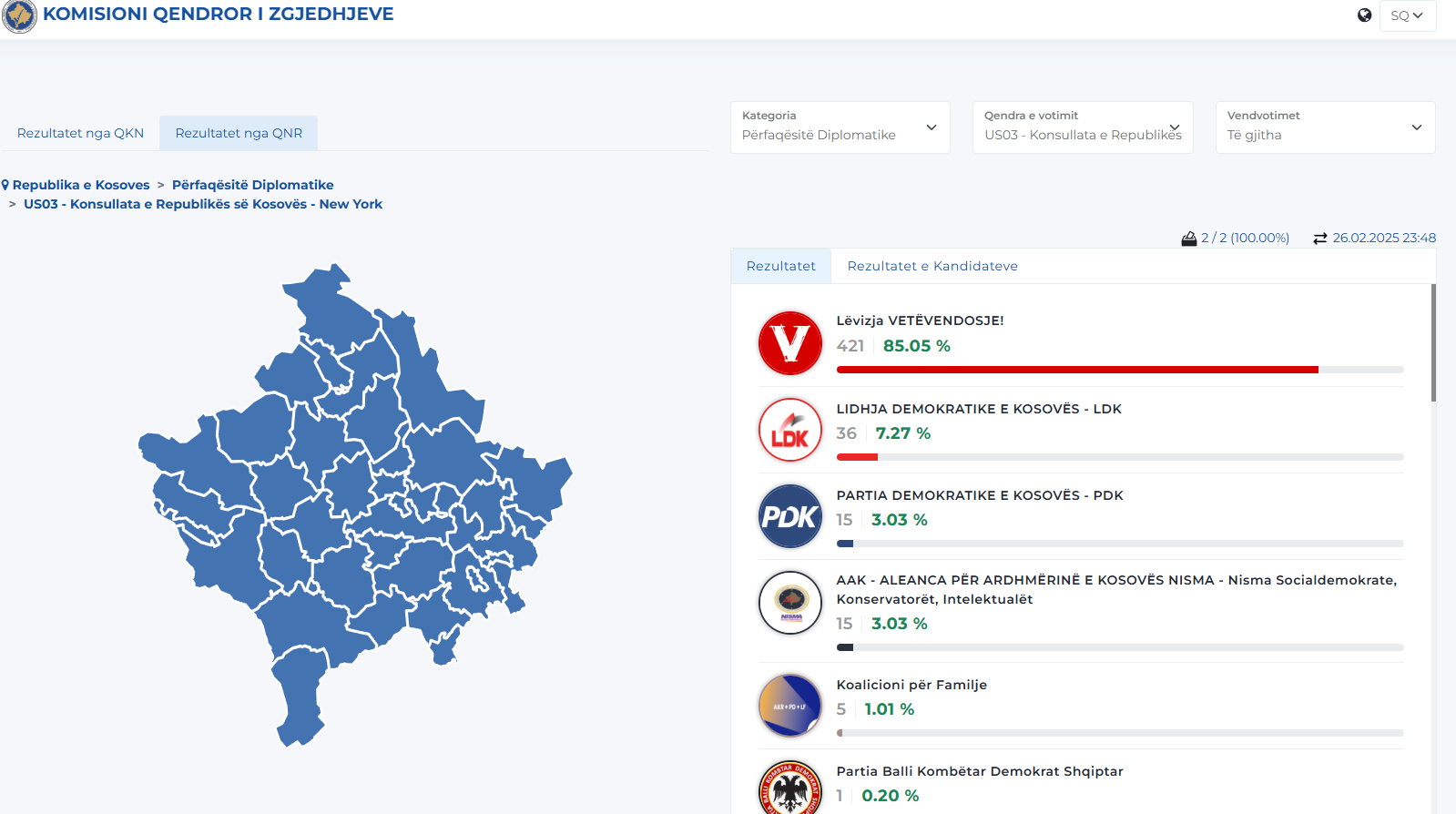Click Partia Balli Kombëtar eagle logo
The width and height of the screenshot is (1456, 814).
pos(790,789)
